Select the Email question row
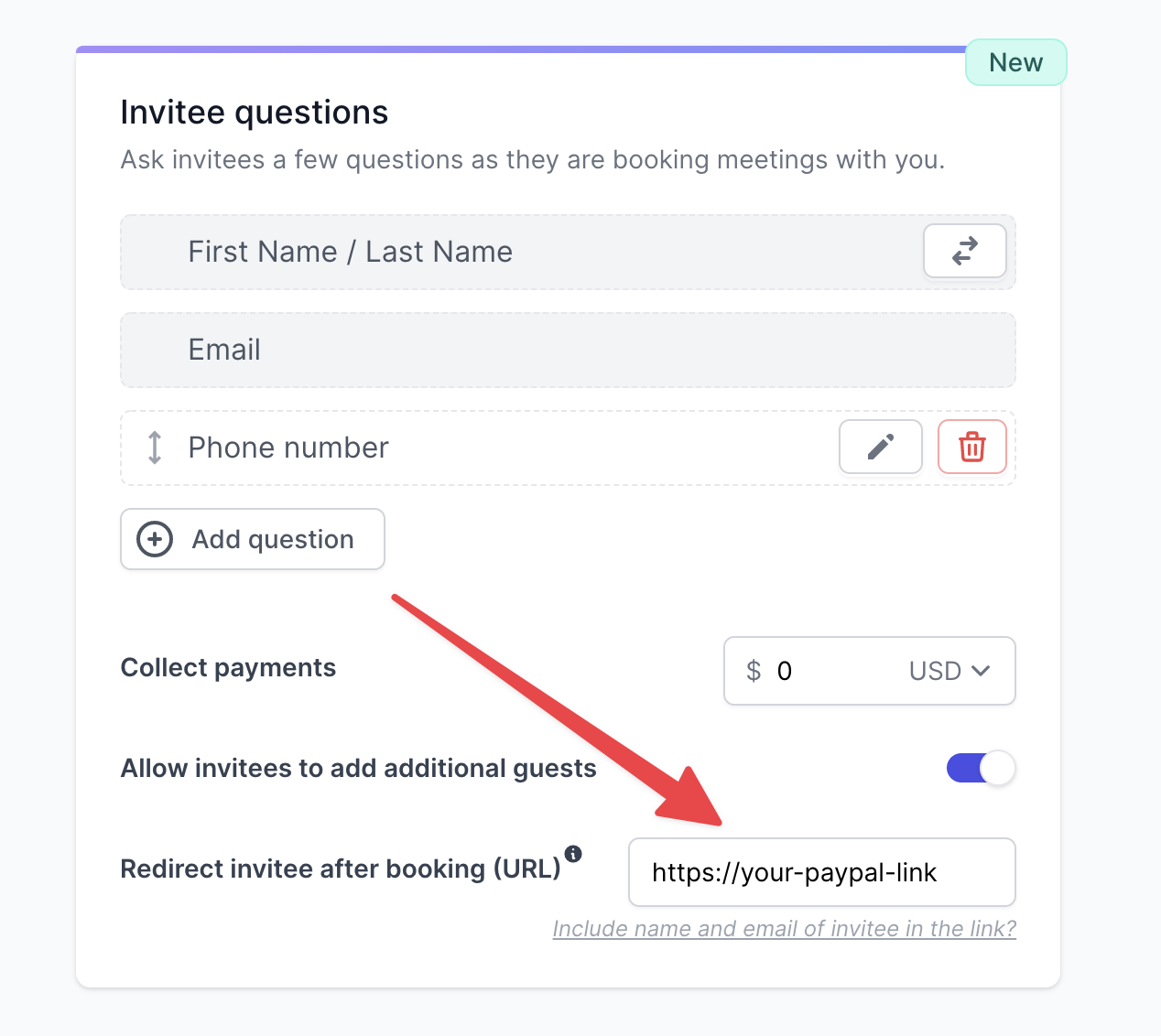This screenshot has height=1036, width=1161. (568, 350)
